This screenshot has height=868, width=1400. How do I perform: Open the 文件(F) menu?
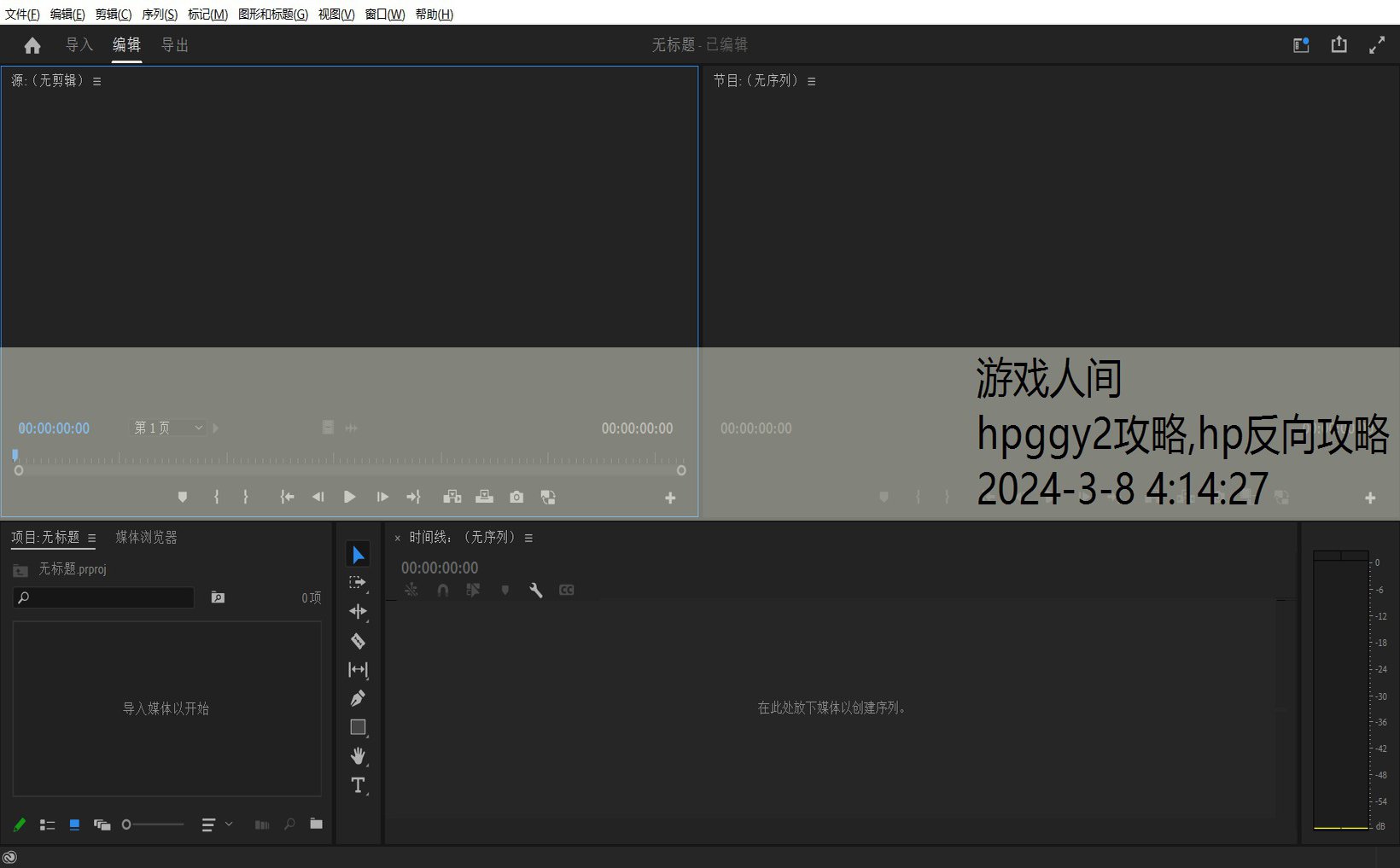click(x=22, y=14)
